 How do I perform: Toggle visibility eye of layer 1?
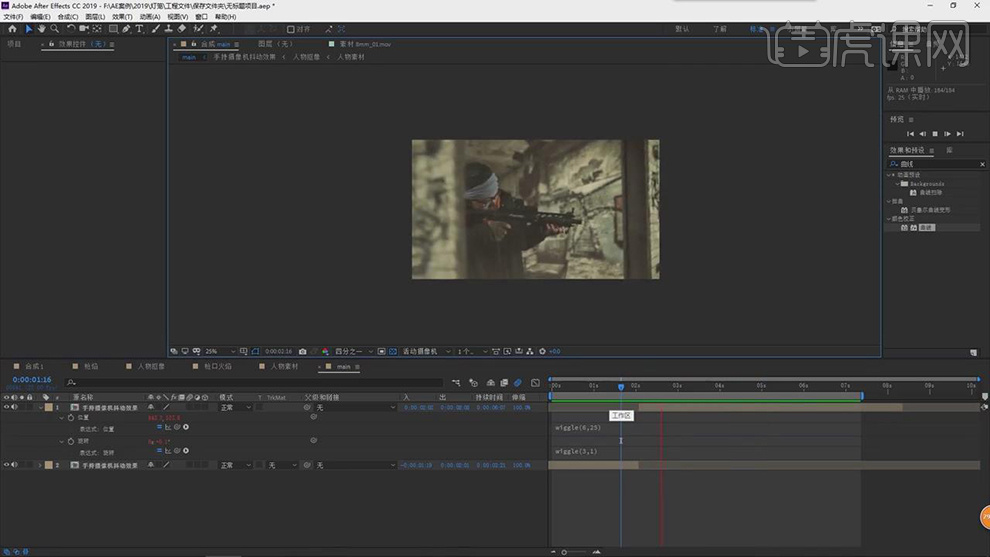pyautogui.click(x=6, y=408)
